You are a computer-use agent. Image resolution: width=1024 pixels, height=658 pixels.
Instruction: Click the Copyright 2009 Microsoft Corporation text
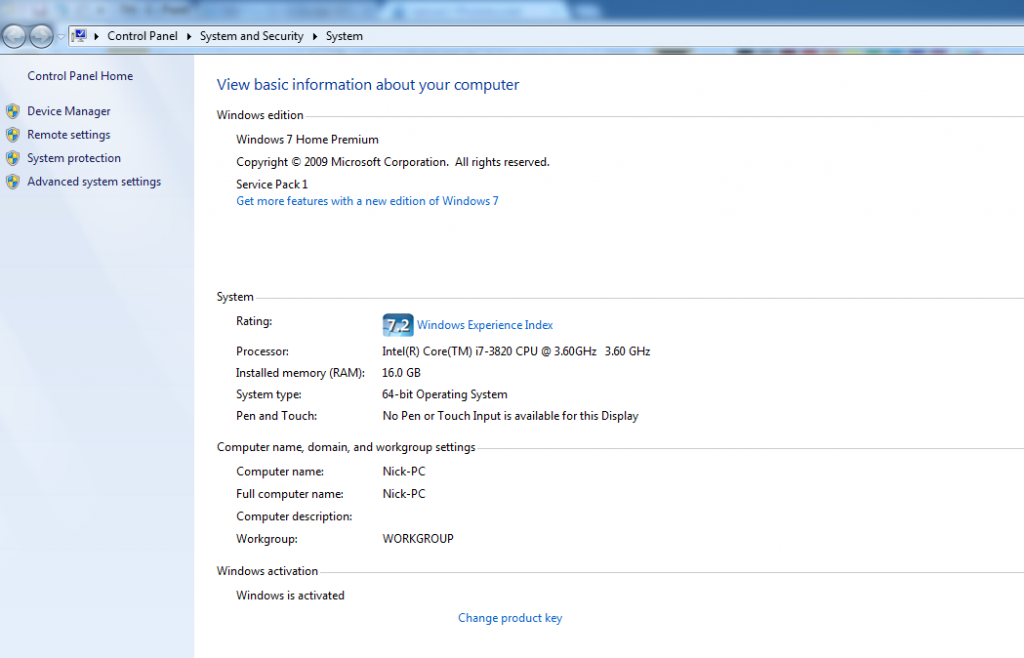click(x=392, y=162)
